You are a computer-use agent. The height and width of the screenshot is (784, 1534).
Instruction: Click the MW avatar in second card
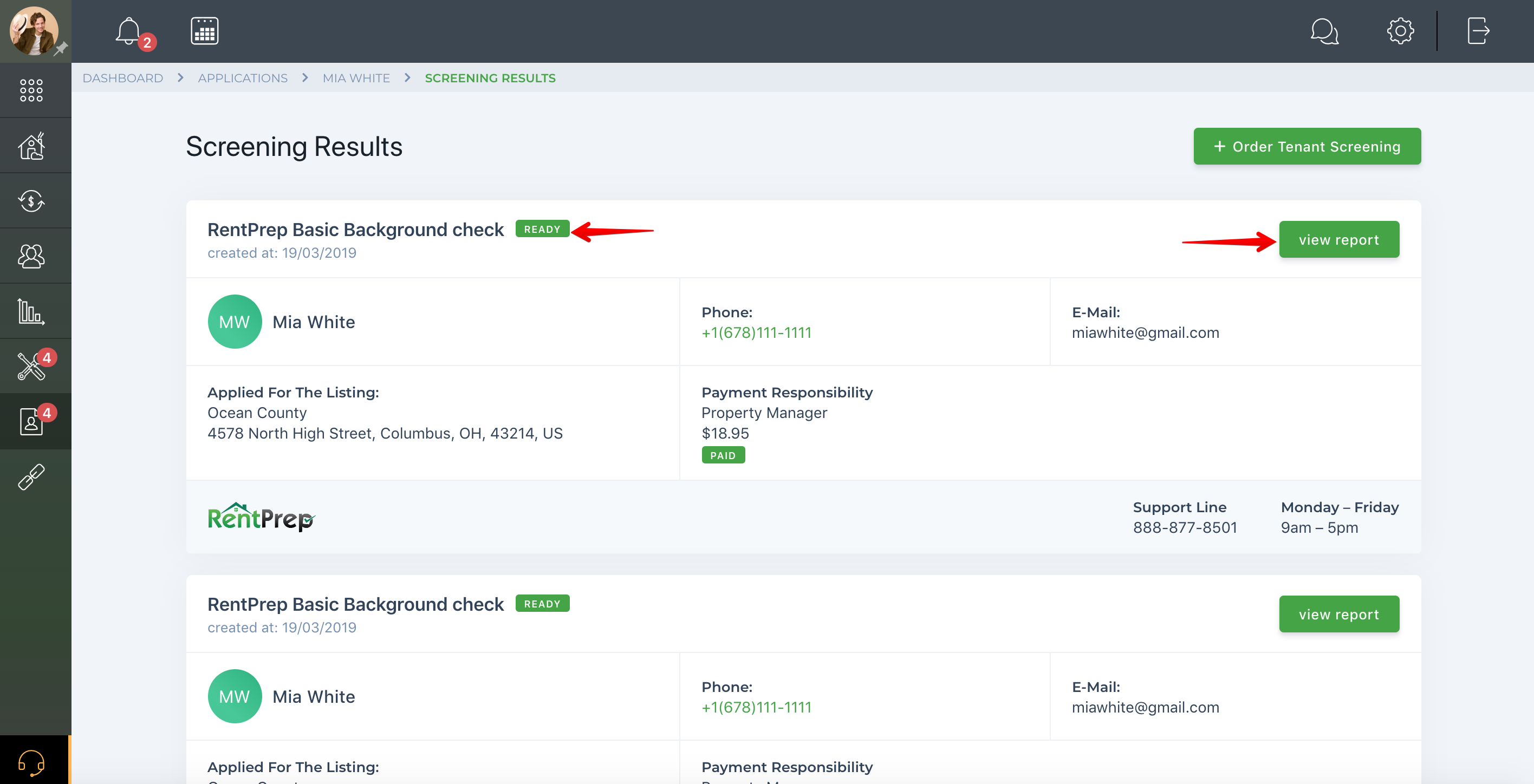235,696
